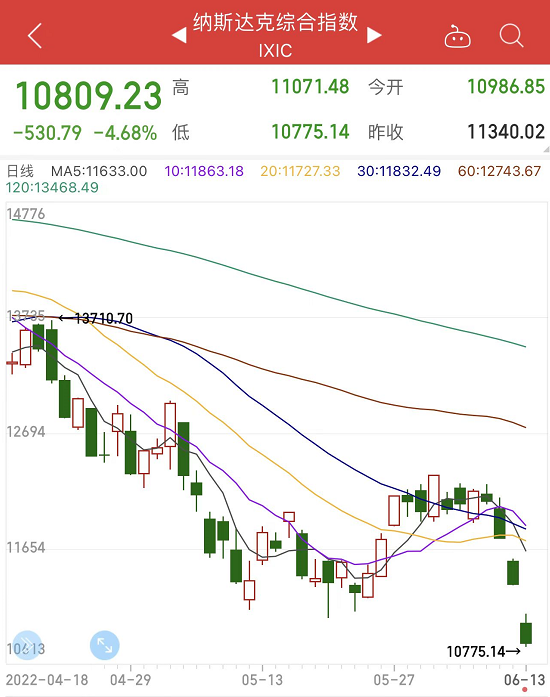550x697 pixels.
Task: Tap the last green candlestick at 10775.14
Action: point(526,630)
